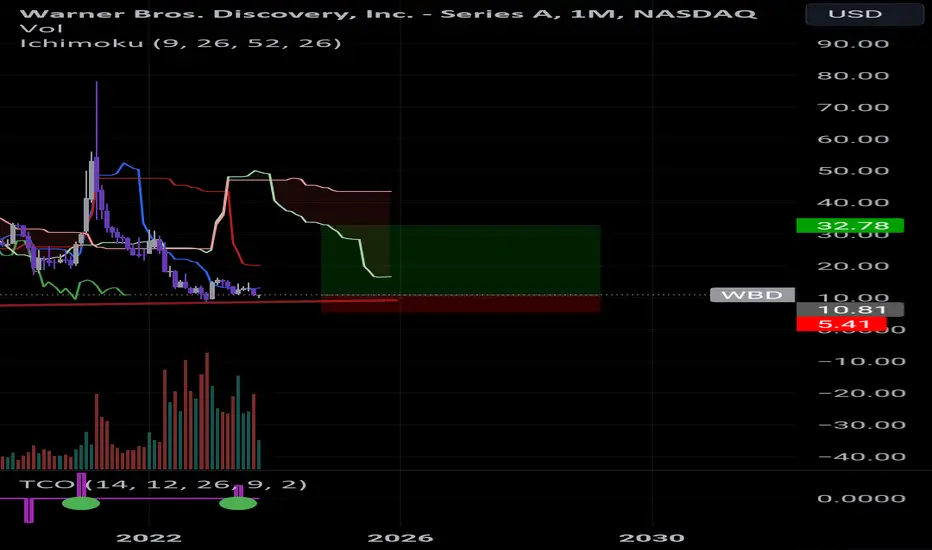Viewport: 932px width, 550px height.
Task: Click the 60.00 price scale label
Action: click(853, 139)
